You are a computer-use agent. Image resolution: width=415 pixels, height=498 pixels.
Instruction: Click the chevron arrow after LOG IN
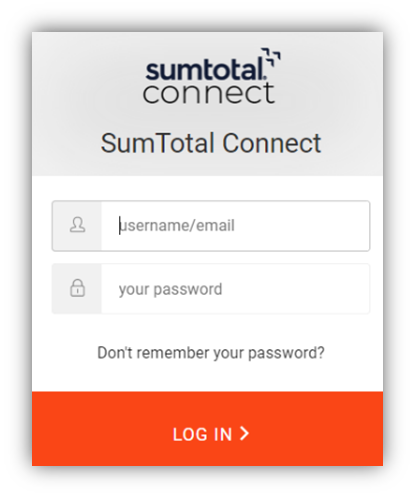click(x=244, y=434)
